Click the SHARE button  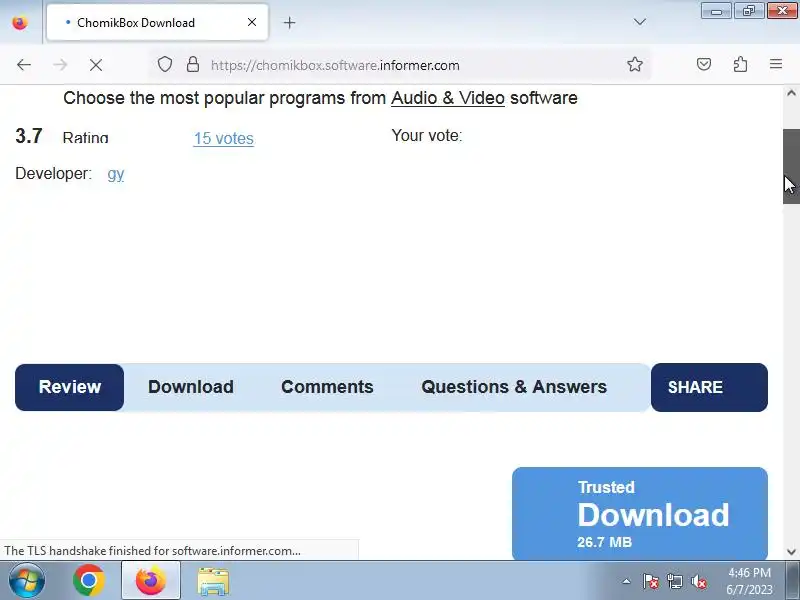[709, 388]
